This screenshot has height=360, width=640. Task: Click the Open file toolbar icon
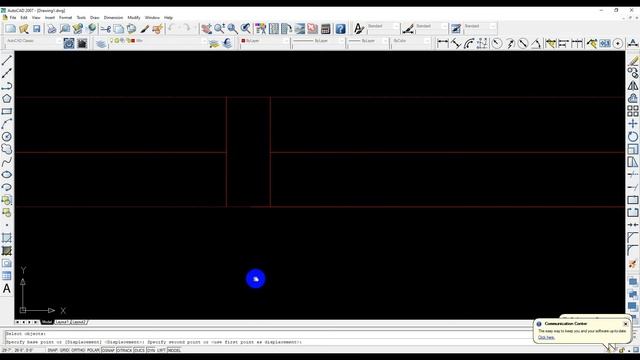point(24,29)
